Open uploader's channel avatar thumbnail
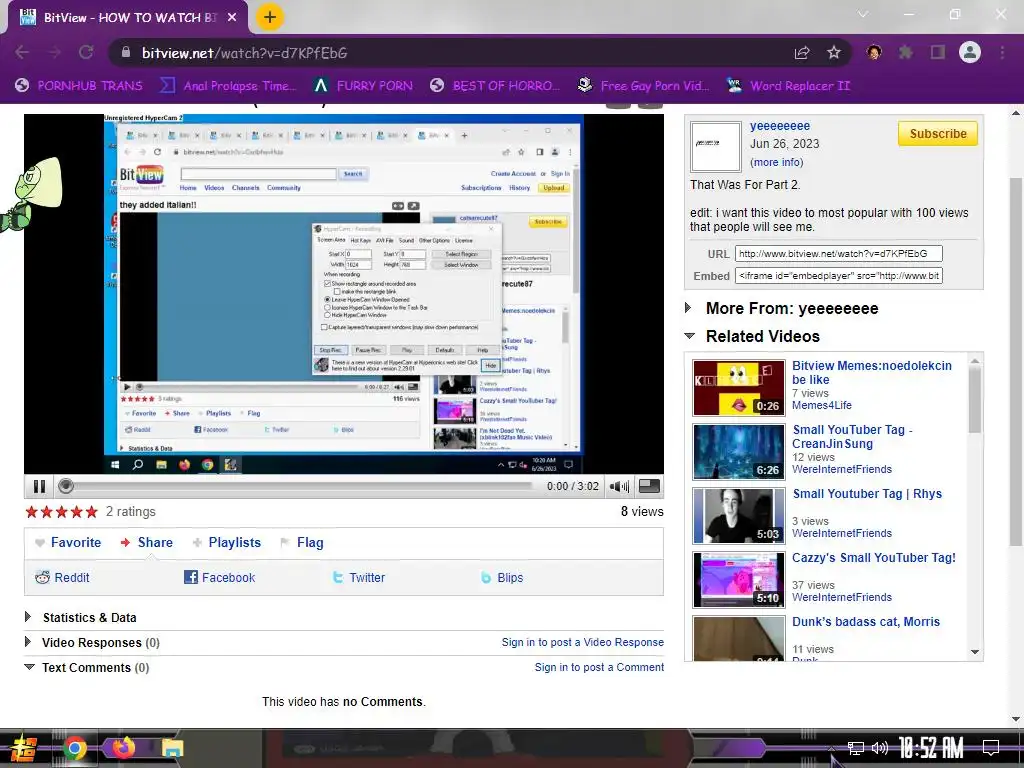Screen dimensions: 1024x768 click(x=716, y=146)
